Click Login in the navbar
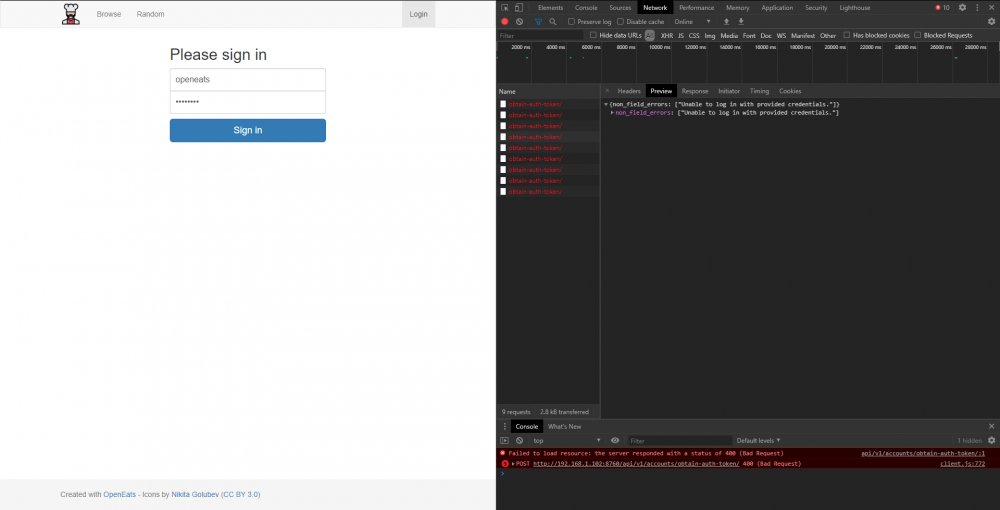Screen dimensions: 1000x510 (418, 14)
